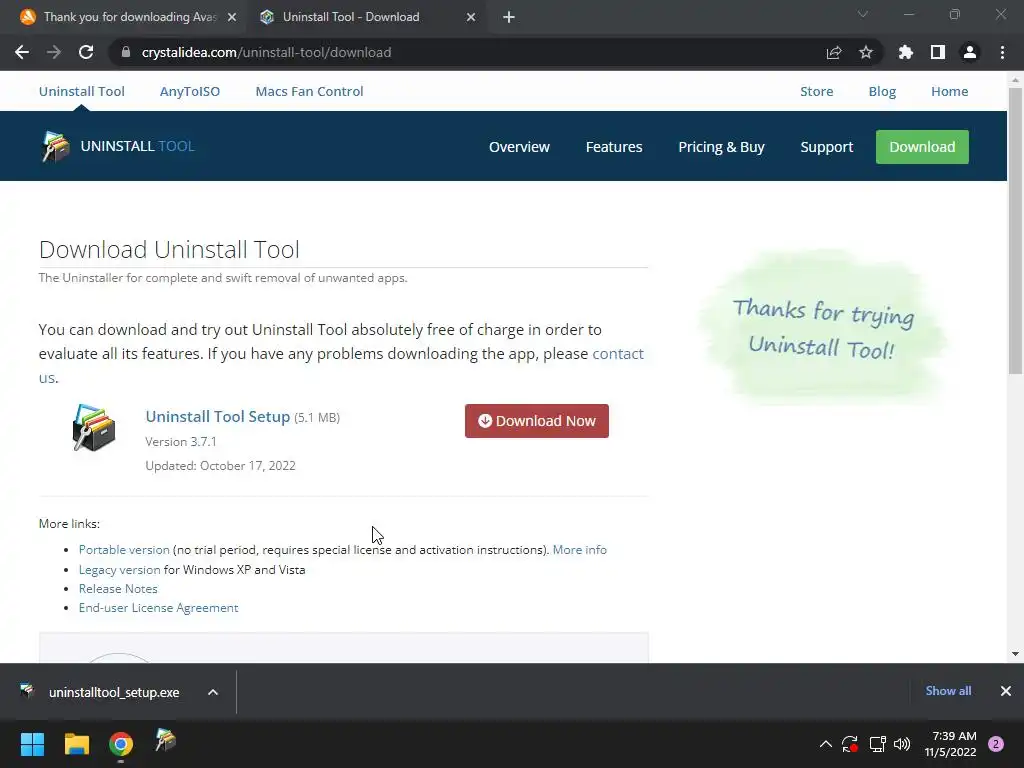Click the toolbox setup icon
The width and height of the screenshot is (1024, 768).
point(94,428)
